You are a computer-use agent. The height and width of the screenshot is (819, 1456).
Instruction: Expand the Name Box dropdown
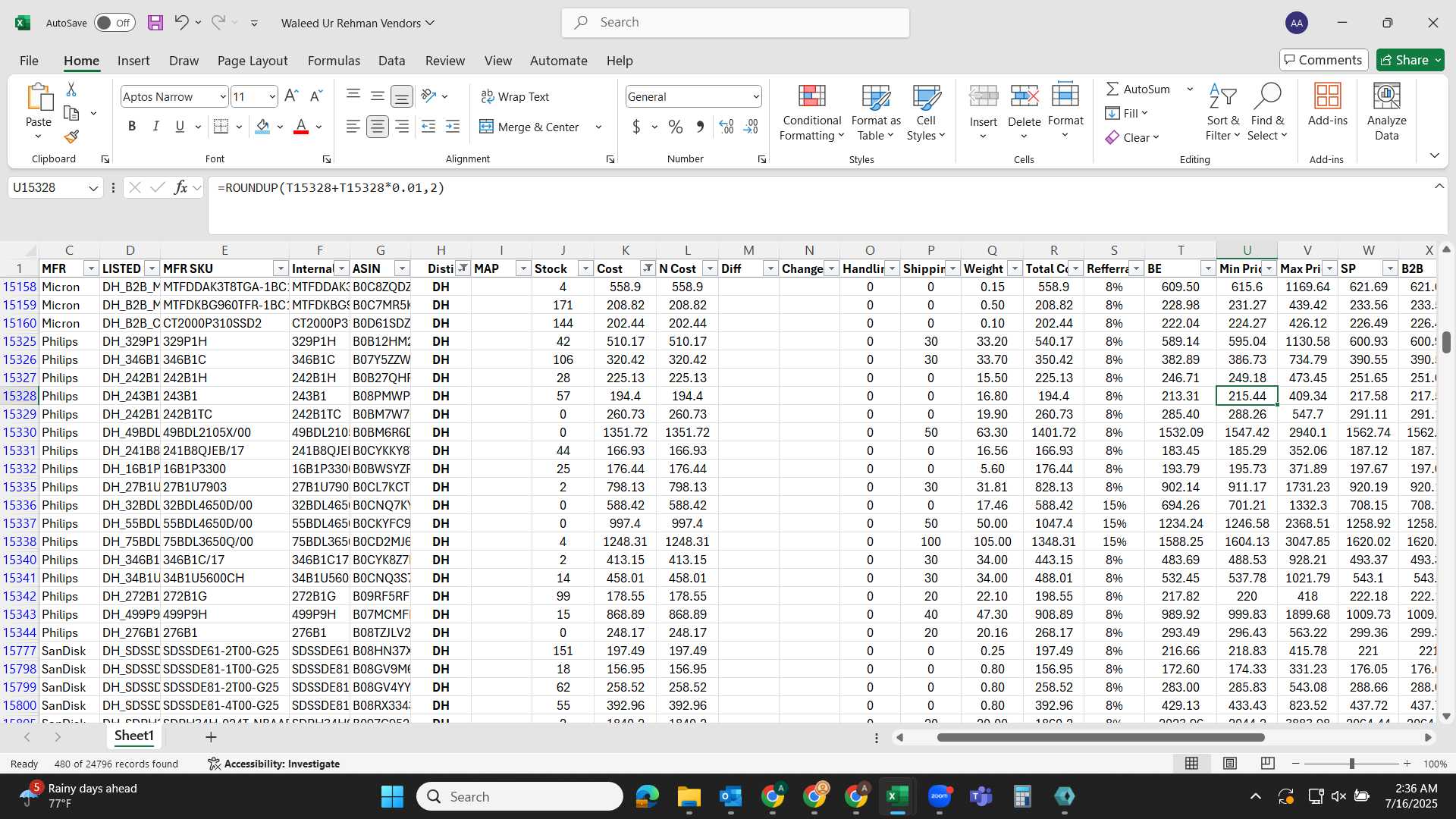[93, 187]
